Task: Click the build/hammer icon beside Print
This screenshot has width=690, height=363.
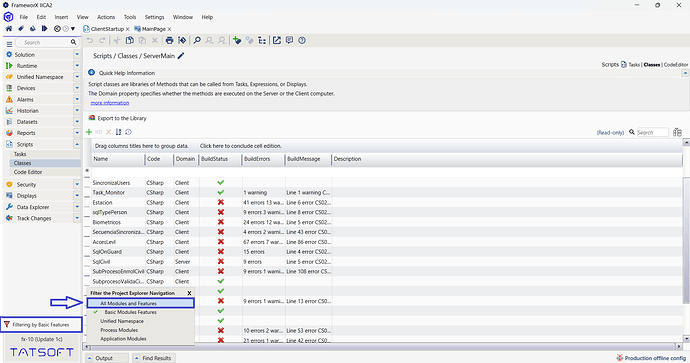Action: [x=182, y=40]
